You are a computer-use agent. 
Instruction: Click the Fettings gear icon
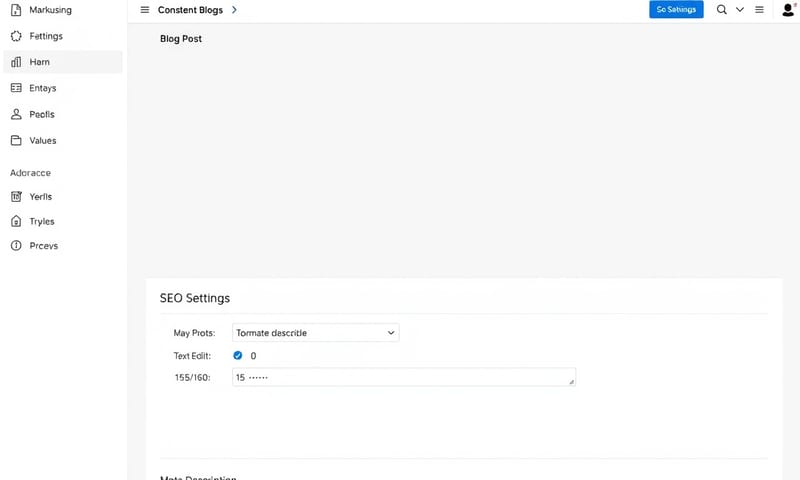[15, 36]
